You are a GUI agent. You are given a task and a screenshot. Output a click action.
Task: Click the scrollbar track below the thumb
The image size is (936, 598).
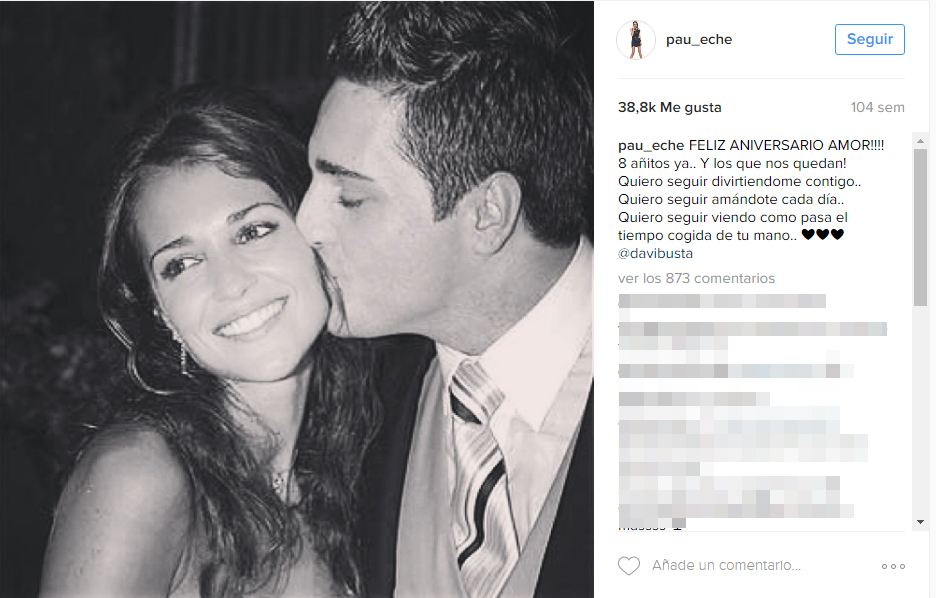click(x=920, y=411)
